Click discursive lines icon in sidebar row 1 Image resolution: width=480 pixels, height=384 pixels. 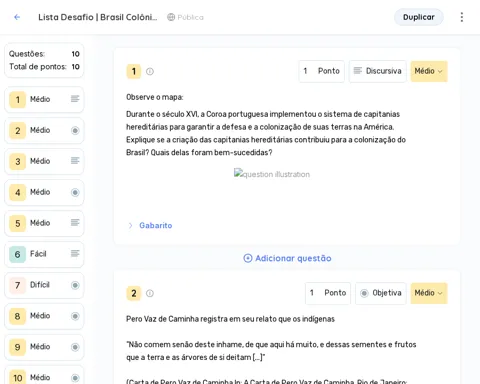point(75,99)
